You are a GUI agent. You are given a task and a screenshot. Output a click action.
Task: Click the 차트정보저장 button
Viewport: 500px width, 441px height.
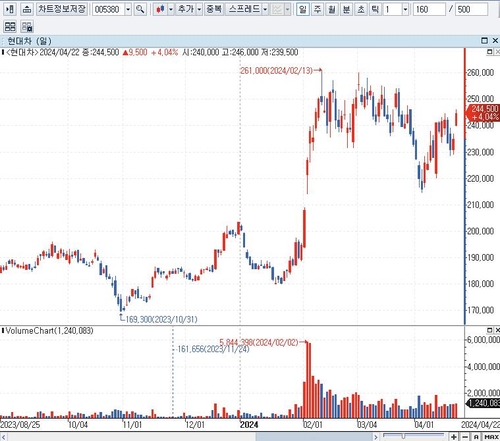(62, 9)
